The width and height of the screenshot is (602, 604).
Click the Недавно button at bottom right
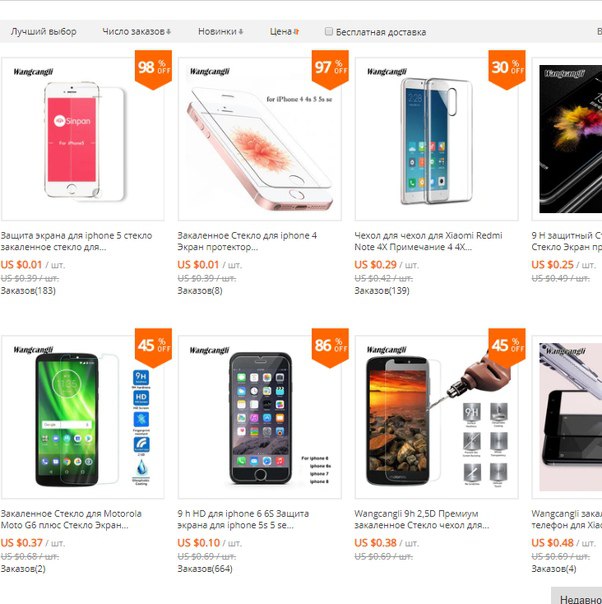tap(577, 596)
